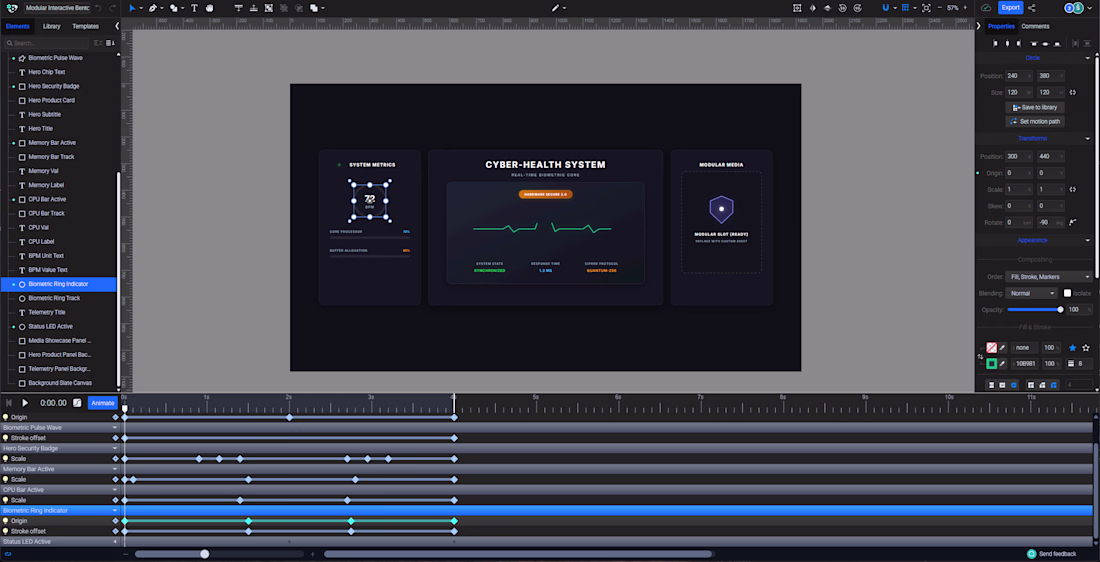Click the green stroke color swatch
1100x562 pixels.
(991, 363)
